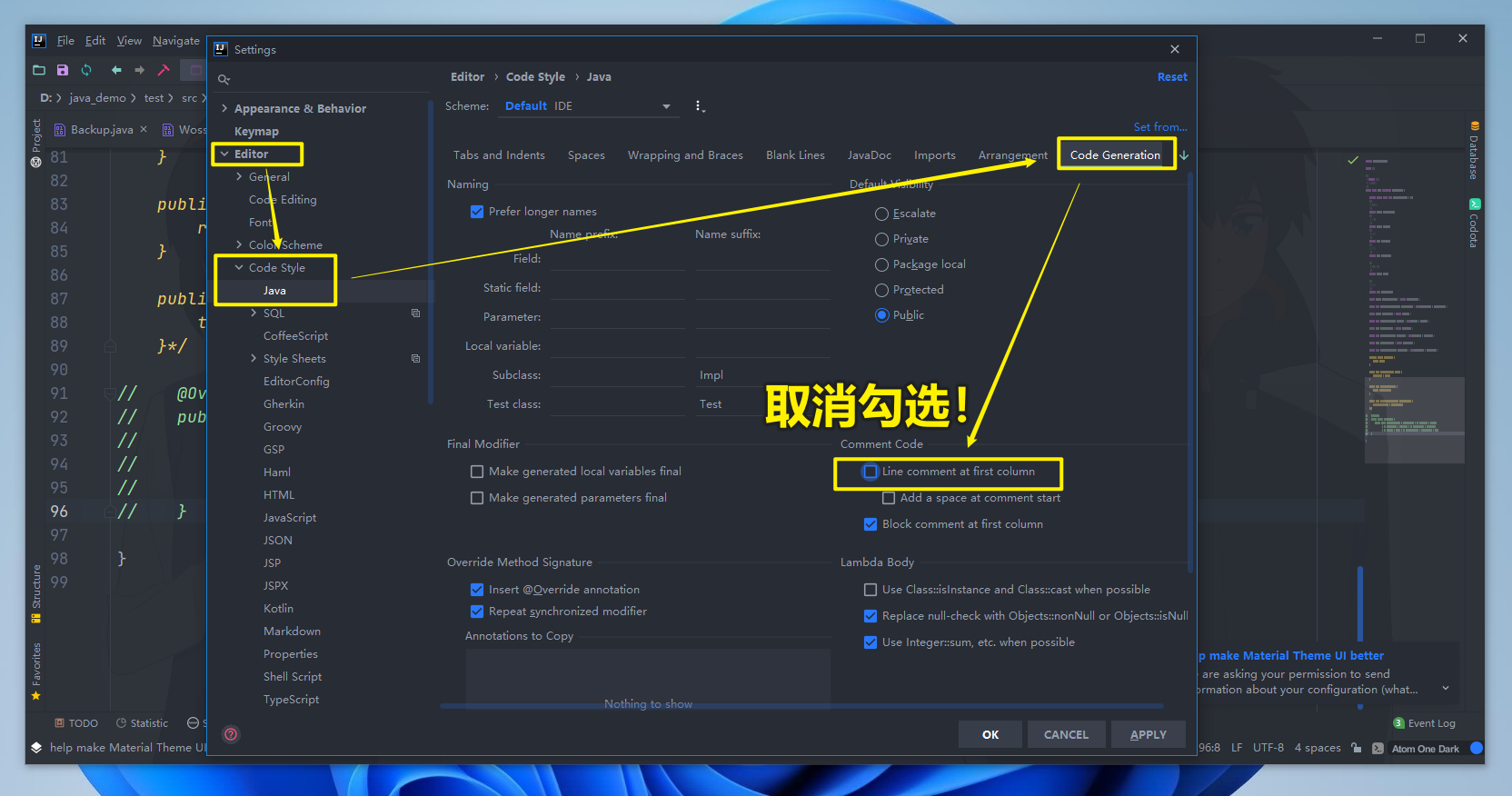The width and height of the screenshot is (1512, 796).
Task: Show hidden tabs with the down arrow
Action: (x=1184, y=155)
